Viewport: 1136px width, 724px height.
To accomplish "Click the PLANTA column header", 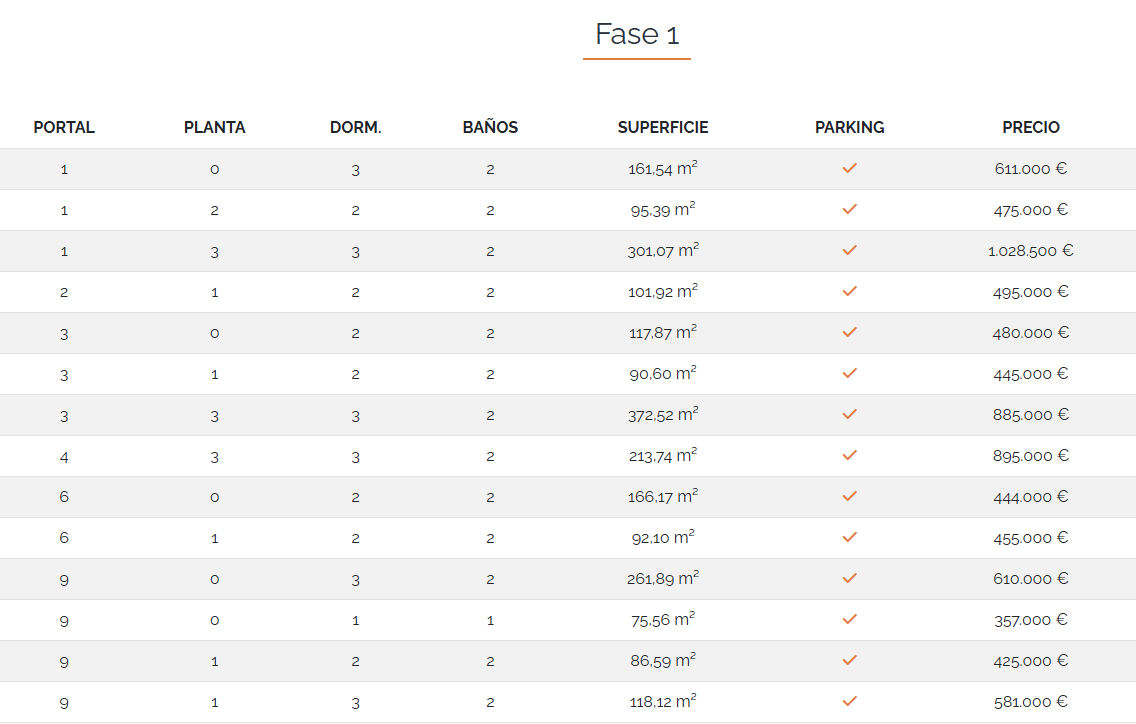I will pos(215,128).
